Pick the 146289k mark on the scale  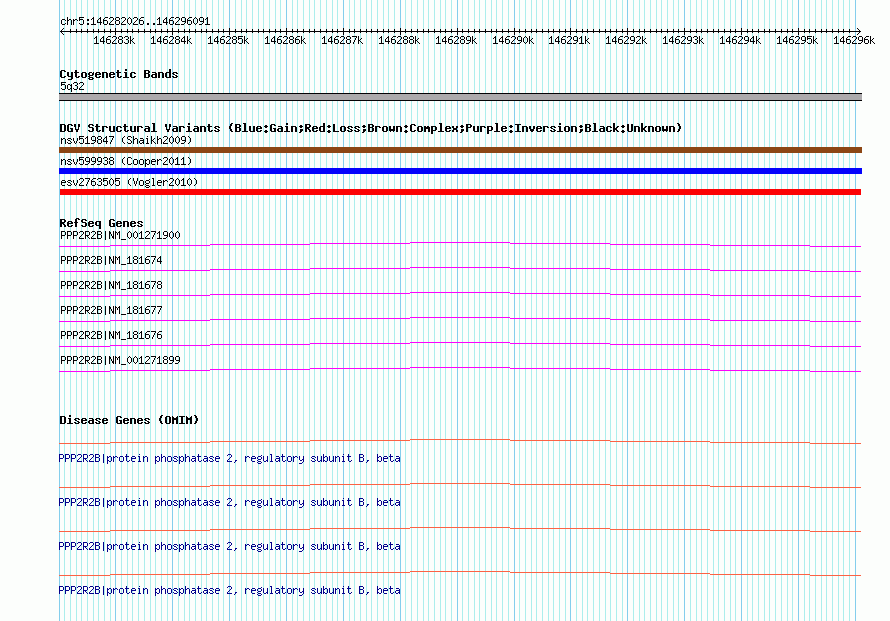(x=456, y=40)
